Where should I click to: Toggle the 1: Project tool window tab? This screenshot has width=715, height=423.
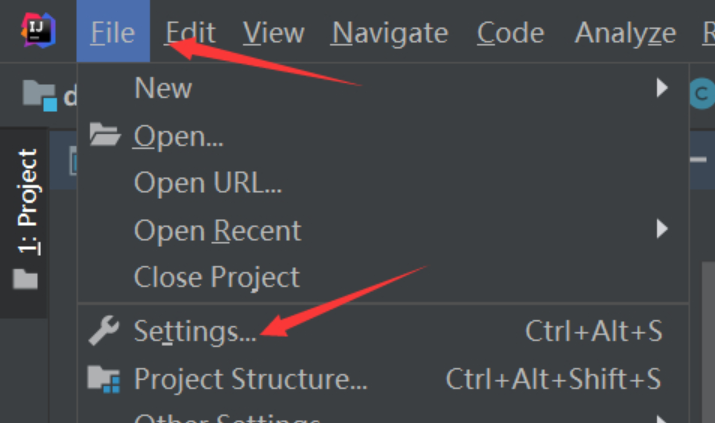click(27, 201)
